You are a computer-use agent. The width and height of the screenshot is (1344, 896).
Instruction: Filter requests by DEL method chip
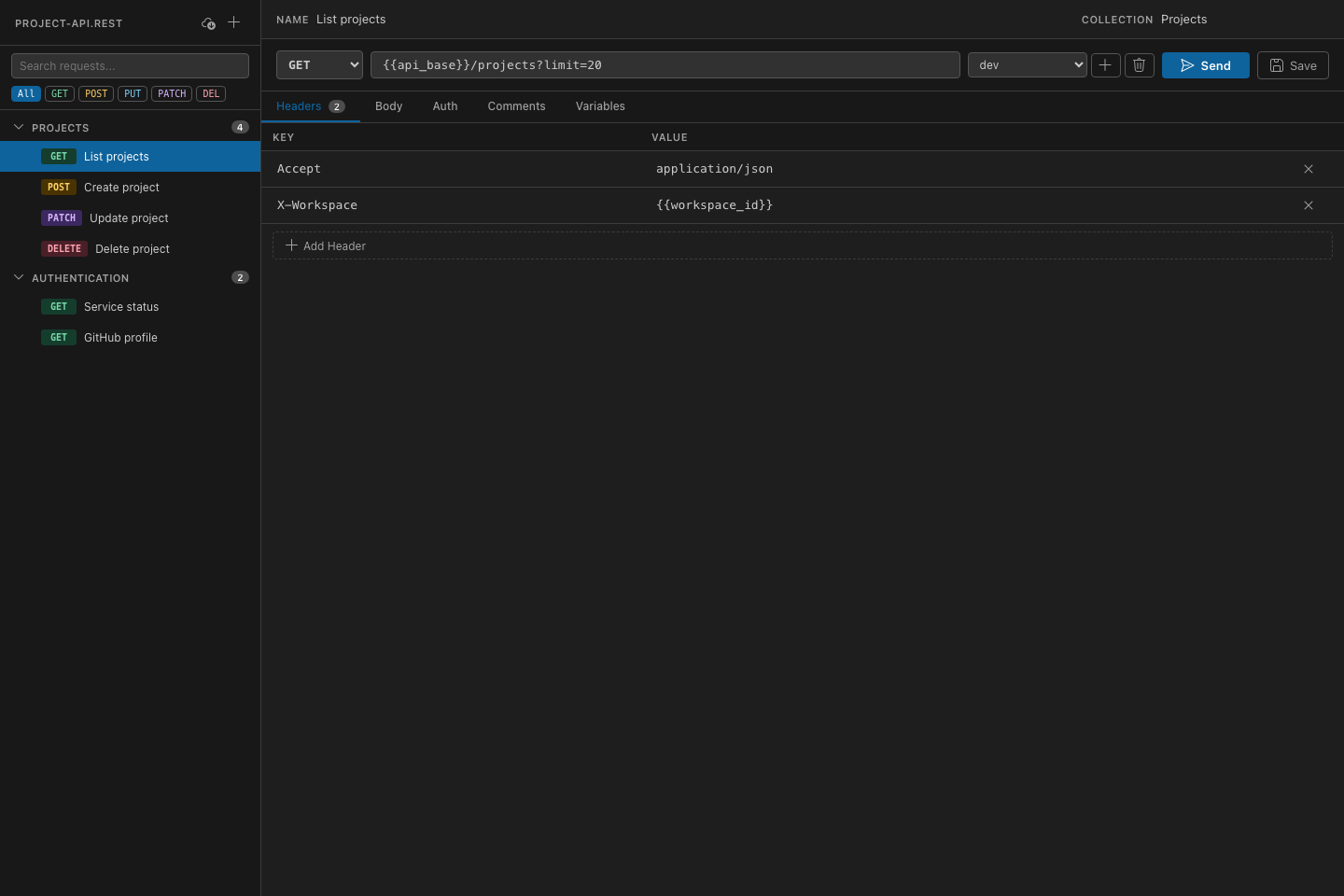pyautogui.click(x=211, y=93)
